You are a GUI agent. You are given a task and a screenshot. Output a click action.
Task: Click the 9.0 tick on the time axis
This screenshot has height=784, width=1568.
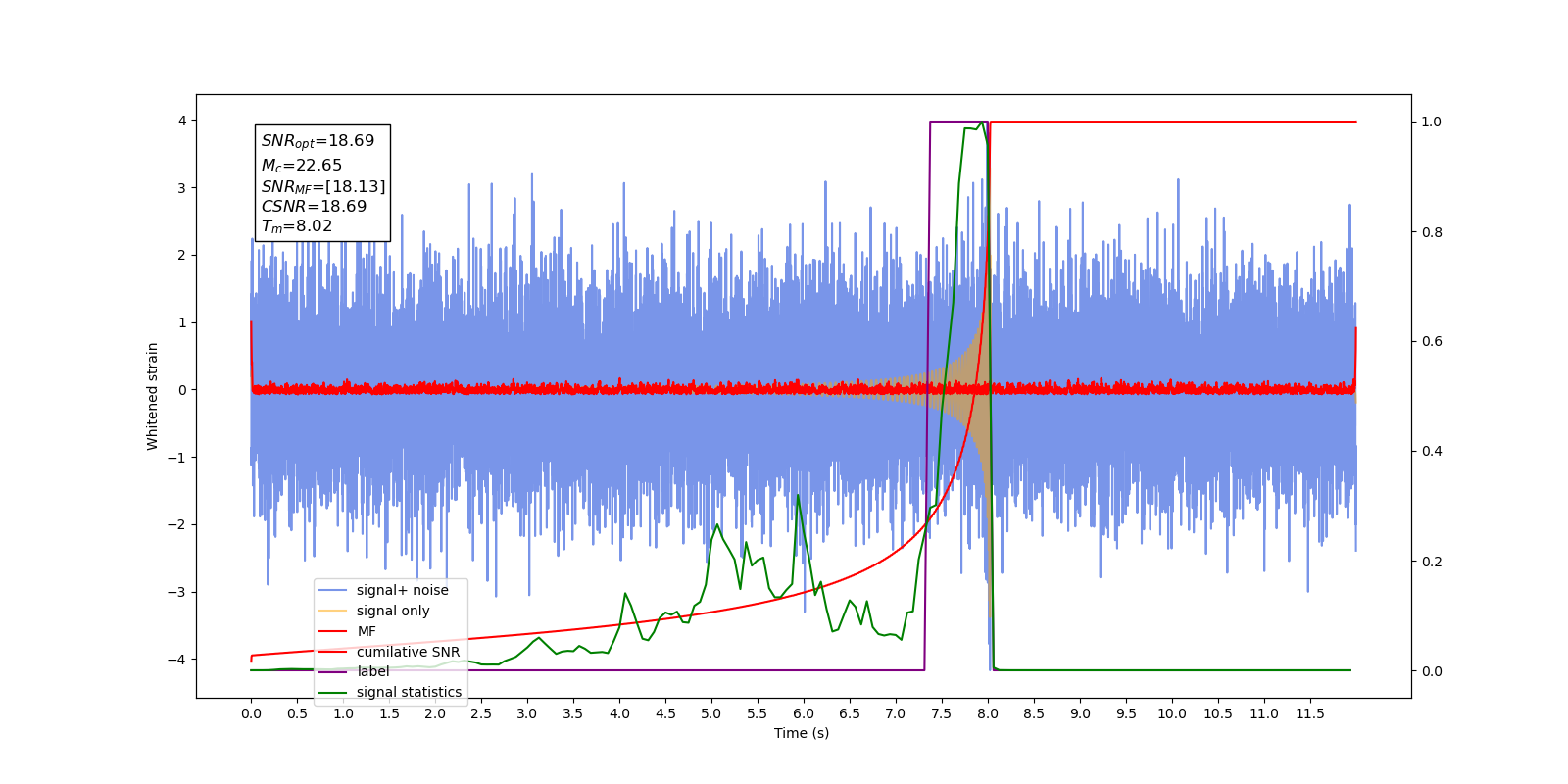[x=1080, y=713]
